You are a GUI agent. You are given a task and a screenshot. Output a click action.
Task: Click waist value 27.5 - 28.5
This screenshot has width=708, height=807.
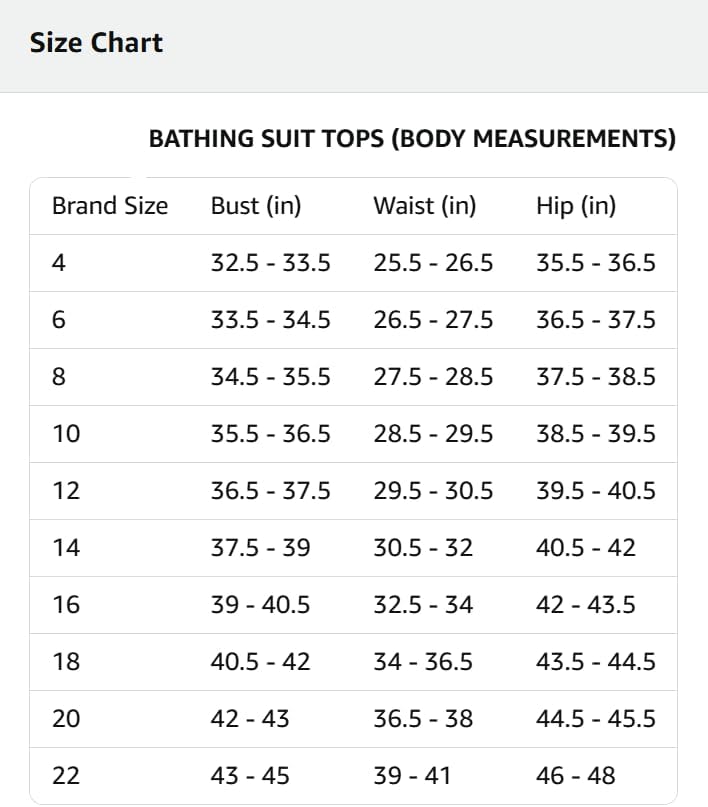[x=433, y=377]
